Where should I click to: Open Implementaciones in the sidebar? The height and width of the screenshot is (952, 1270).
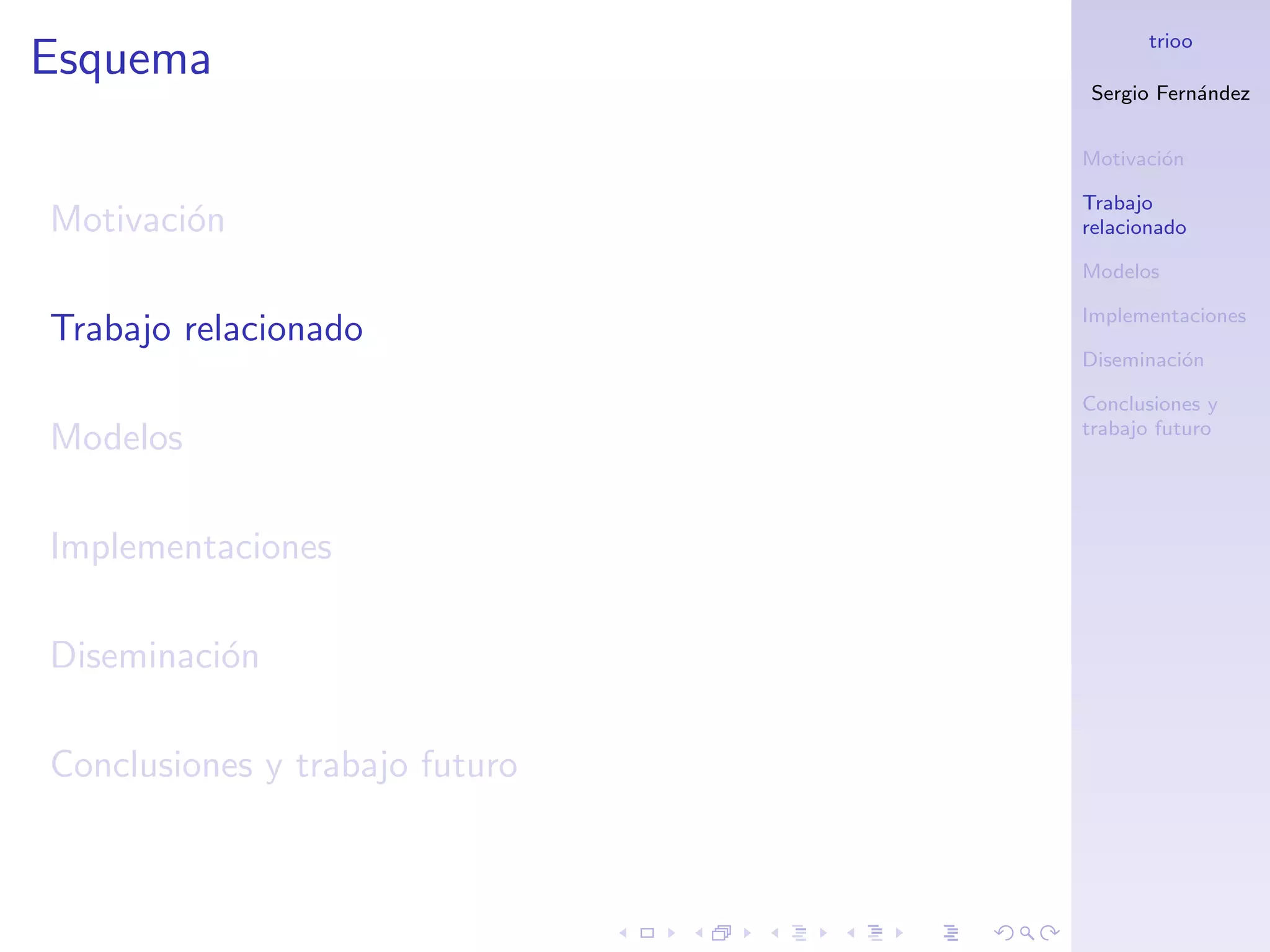1164,315
